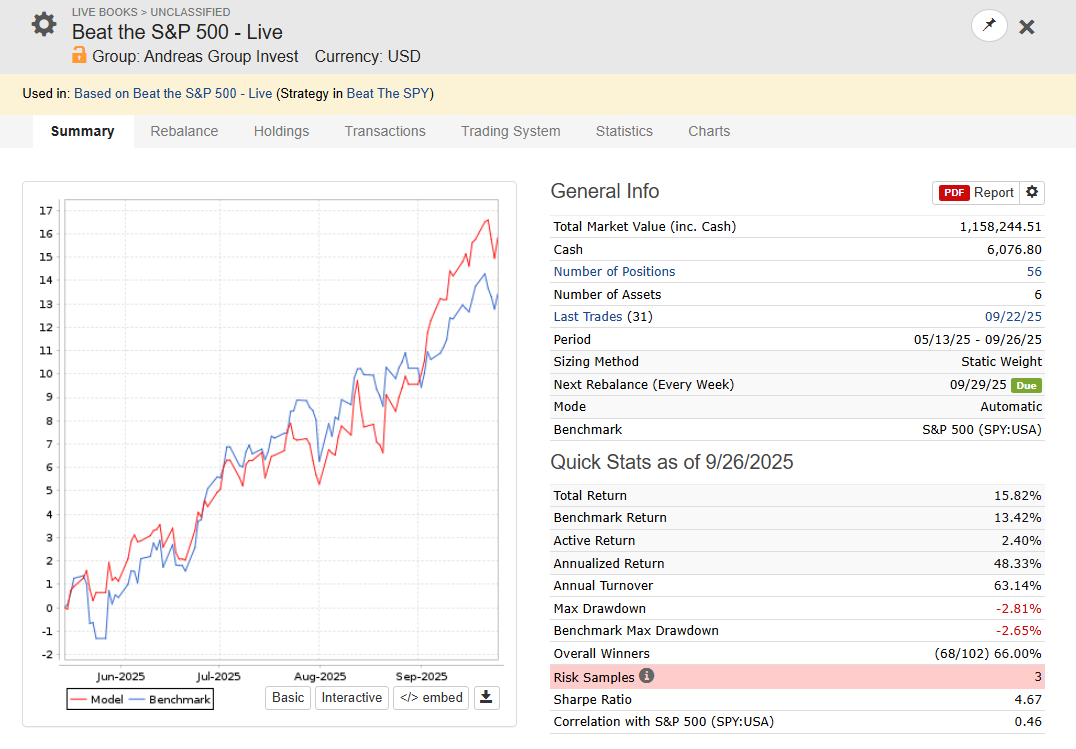This screenshot has width=1076, height=749.
Task: Click the Active Return 2.40% value
Action: (1021, 541)
